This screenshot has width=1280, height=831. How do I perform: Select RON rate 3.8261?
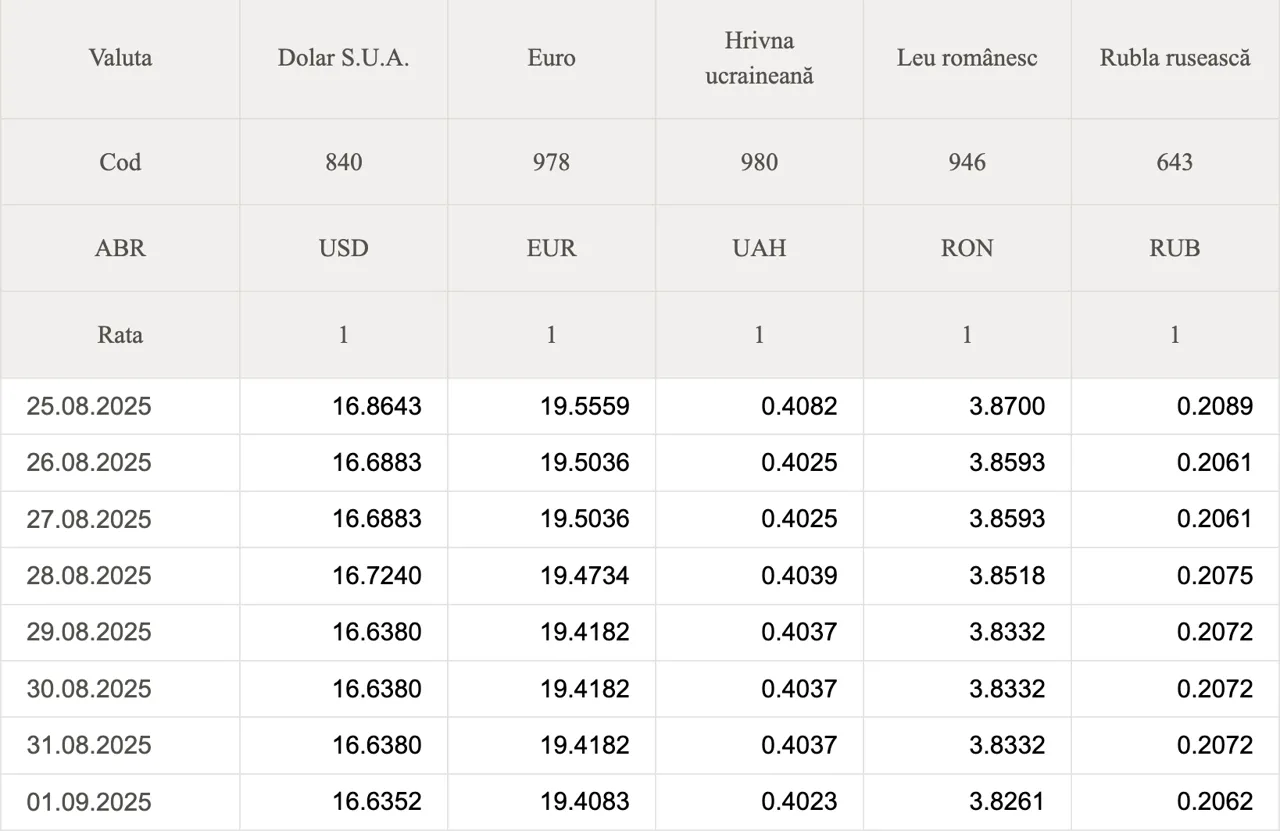1007,802
